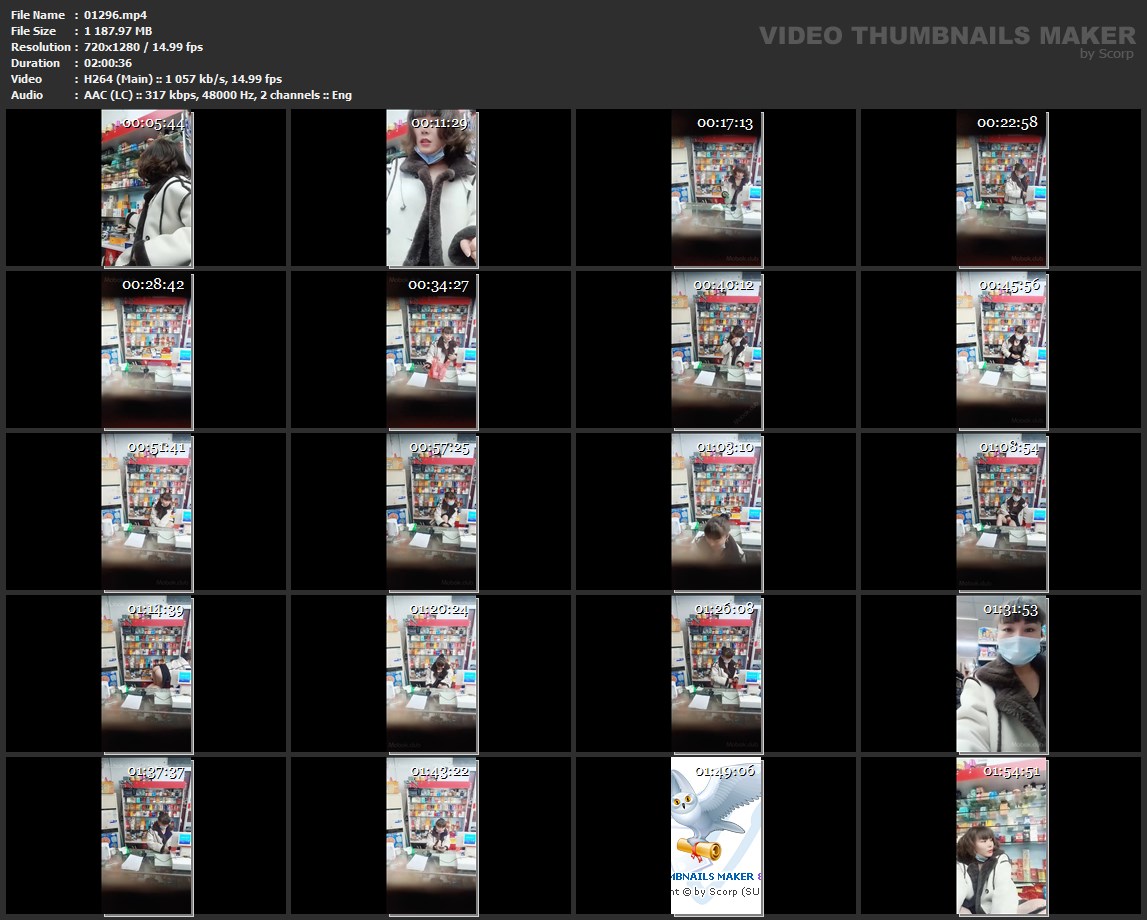Click the thumbnail at 00:40:12
The width and height of the screenshot is (1147, 920).
click(717, 350)
